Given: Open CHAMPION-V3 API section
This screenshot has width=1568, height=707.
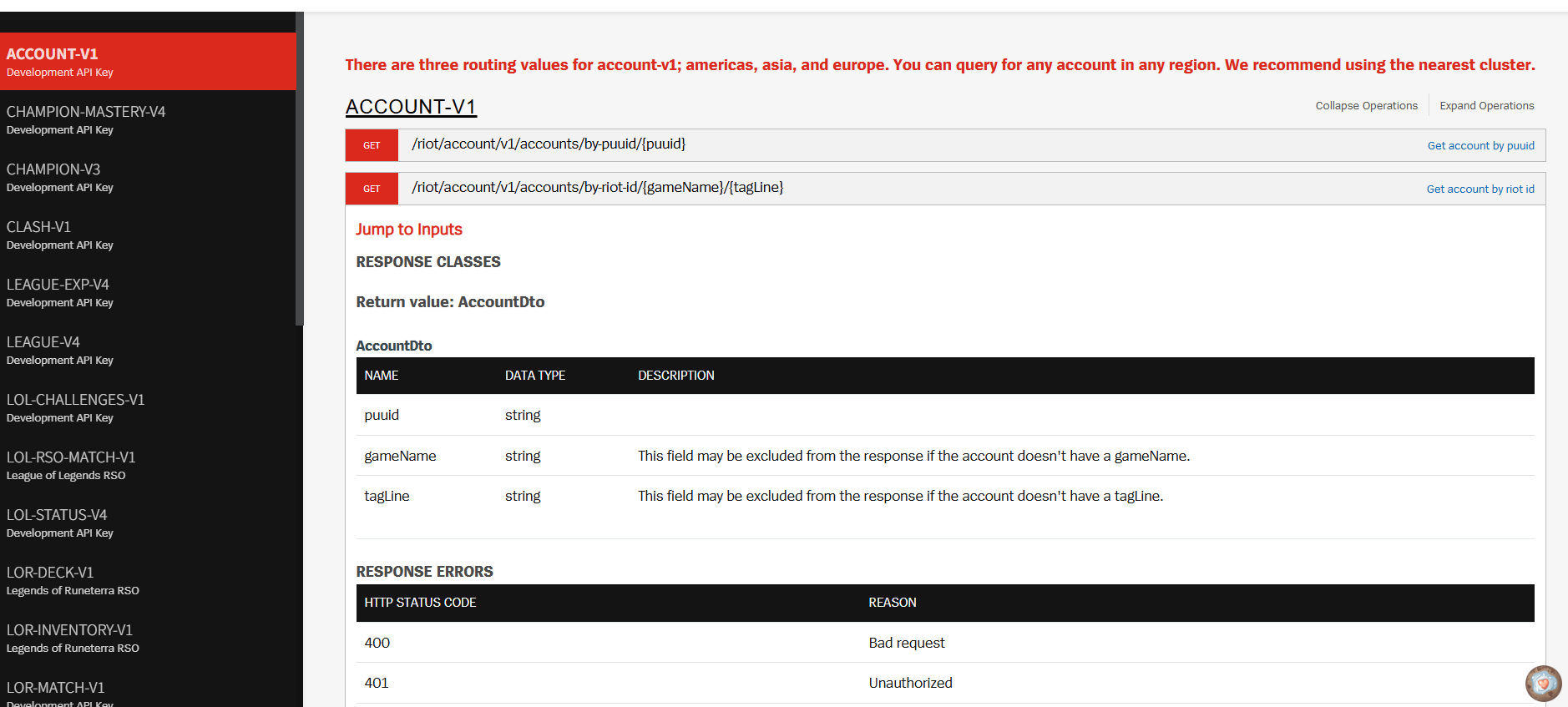Looking at the screenshot, I should click(x=148, y=177).
